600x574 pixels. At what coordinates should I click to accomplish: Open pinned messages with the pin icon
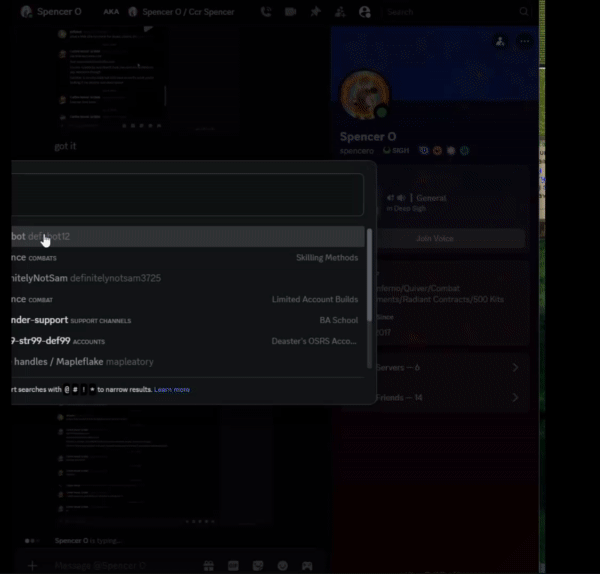(x=315, y=12)
